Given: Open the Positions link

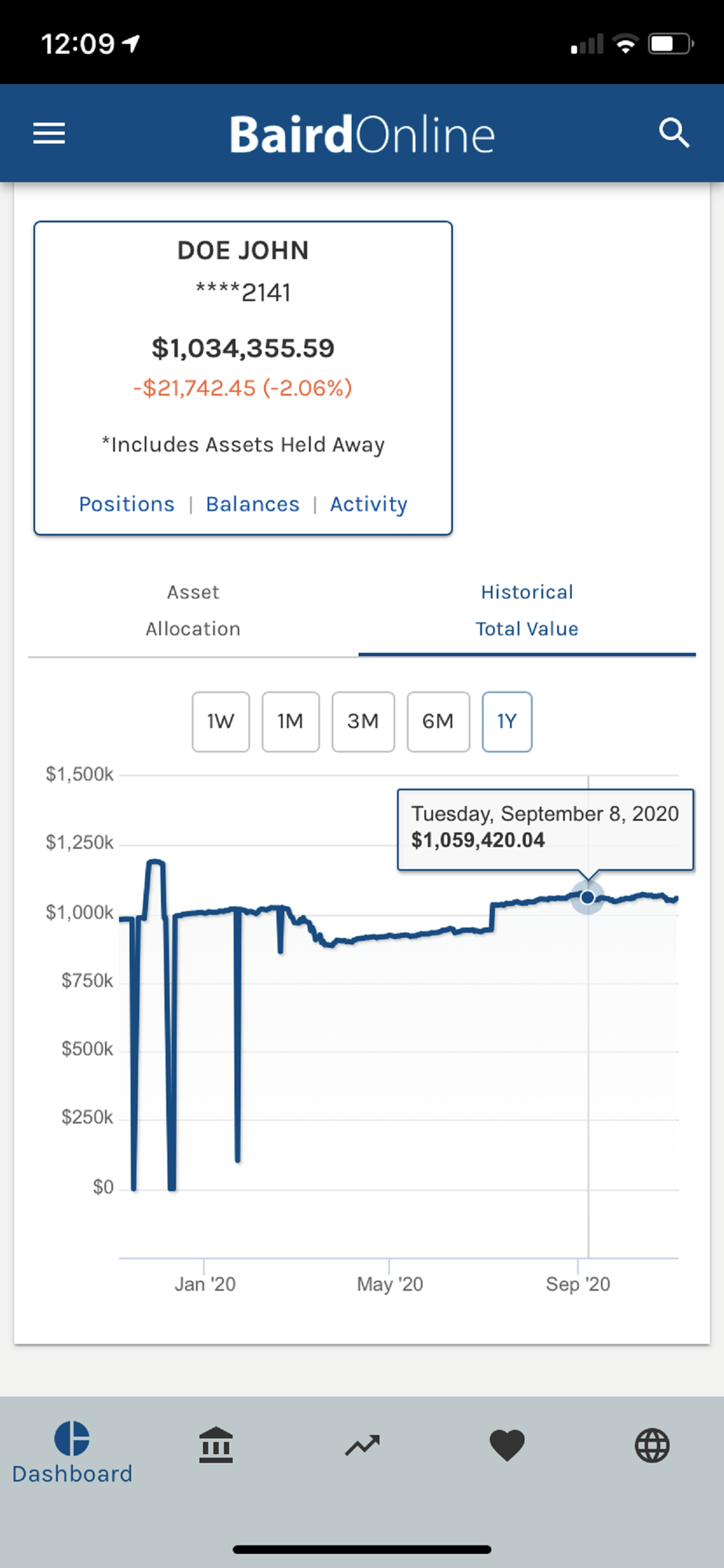Looking at the screenshot, I should click(127, 504).
